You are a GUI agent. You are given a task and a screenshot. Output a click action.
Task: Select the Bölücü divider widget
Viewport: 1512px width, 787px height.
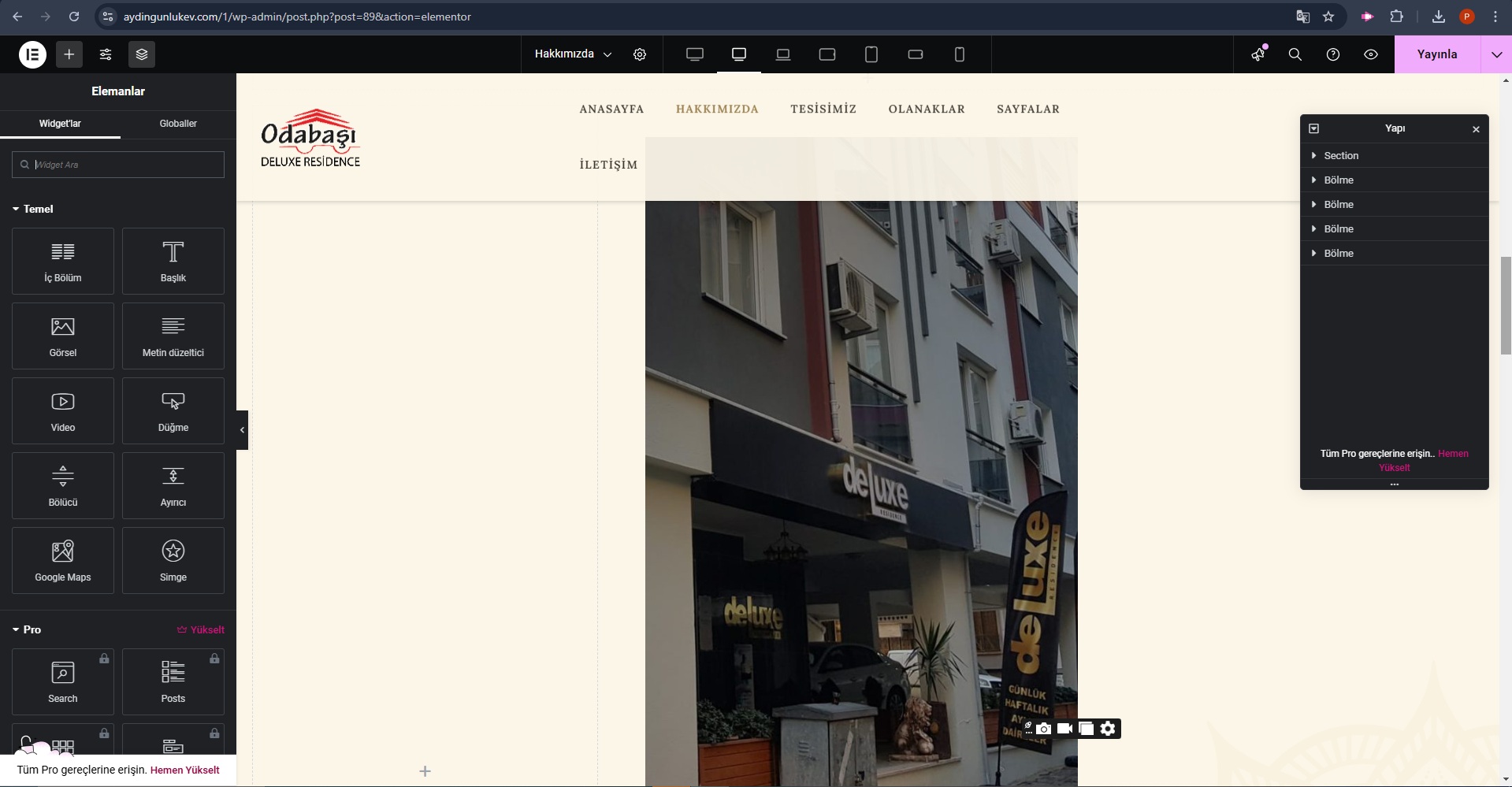[x=63, y=485]
